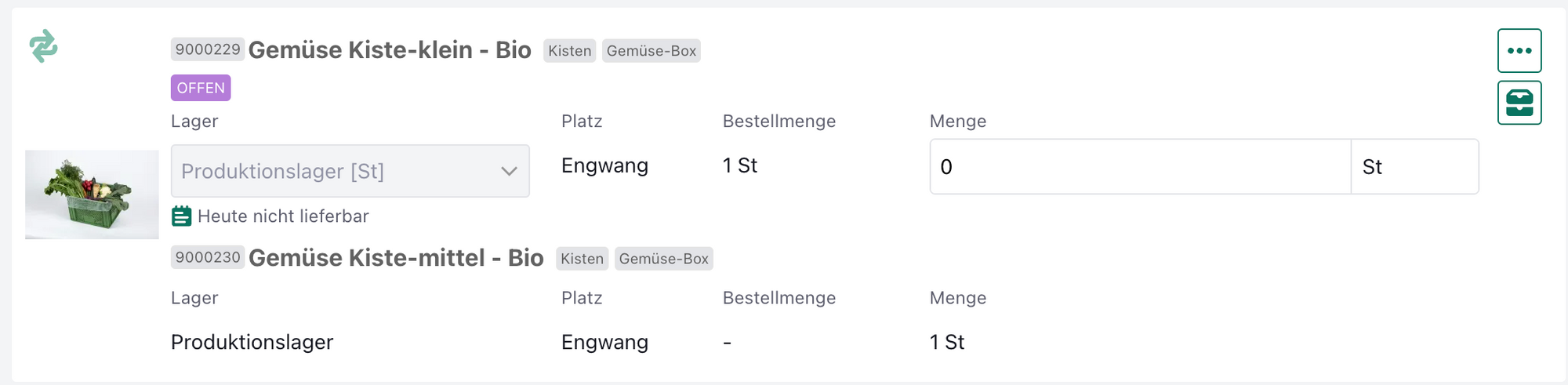Click the vegetable box product thumbnail
This screenshot has height=385, width=1568.
92,194
